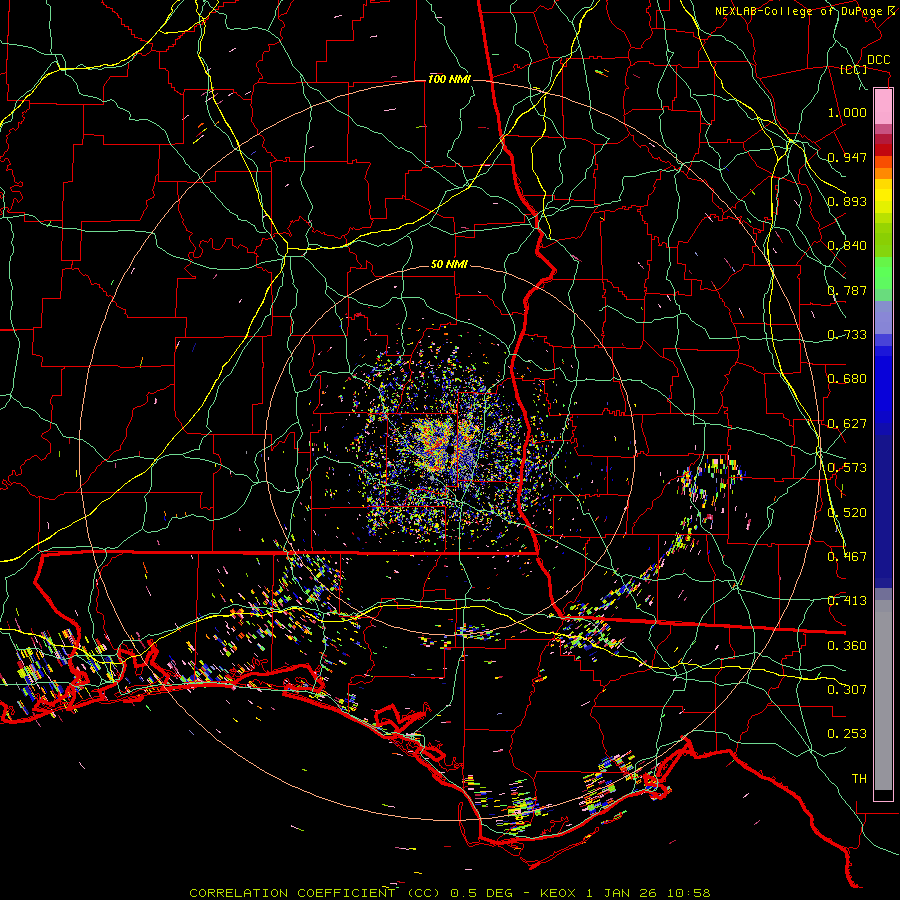Click the 50 NMI range ring label
The image size is (900, 900).
point(449,265)
